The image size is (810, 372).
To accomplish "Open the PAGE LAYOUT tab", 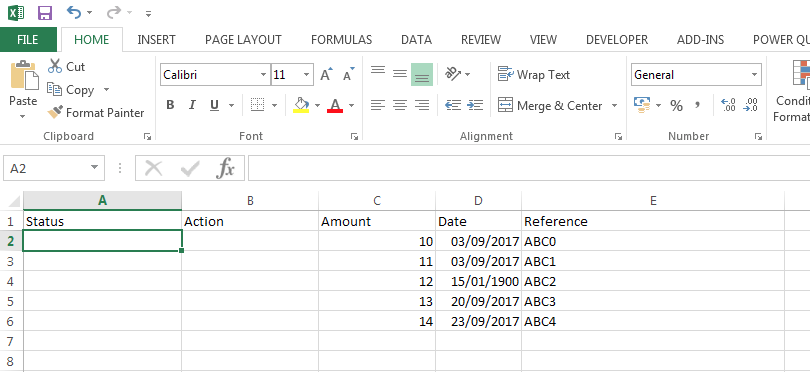I will 243,40.
